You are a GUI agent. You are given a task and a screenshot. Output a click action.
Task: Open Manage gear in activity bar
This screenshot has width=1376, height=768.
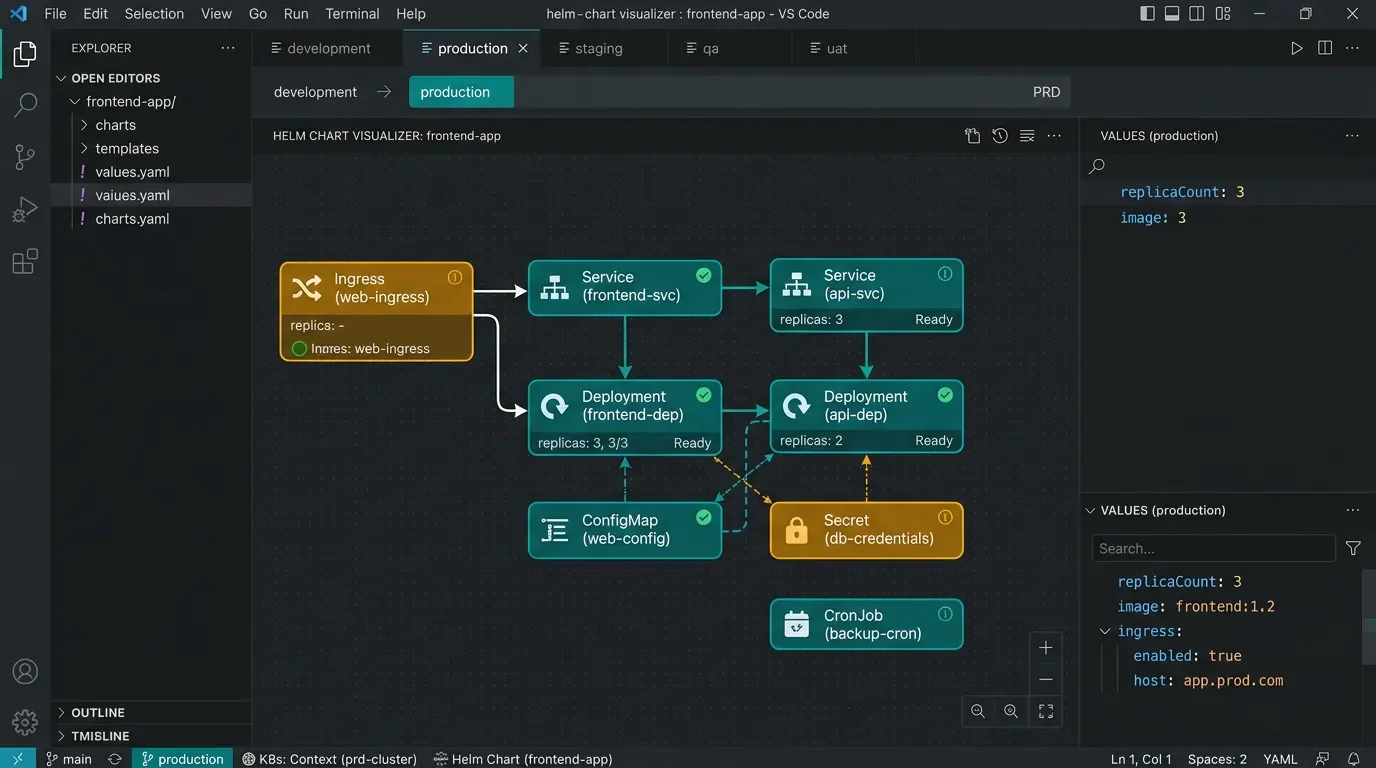click(x=25, y=721)
